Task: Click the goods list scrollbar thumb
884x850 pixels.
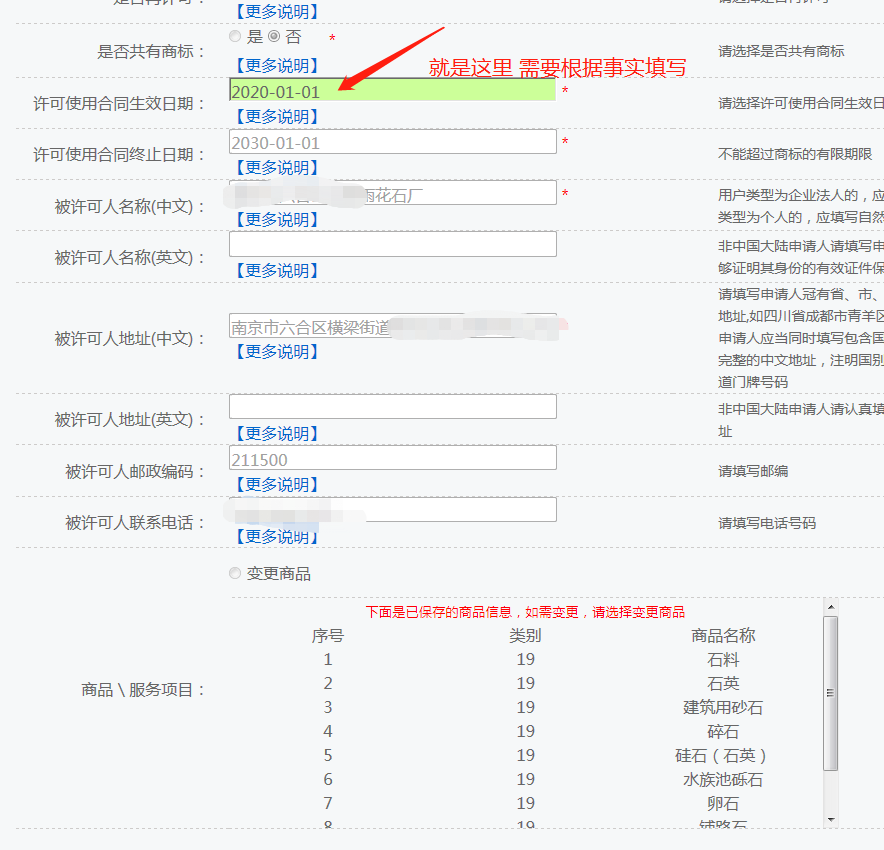Action: 830,693
